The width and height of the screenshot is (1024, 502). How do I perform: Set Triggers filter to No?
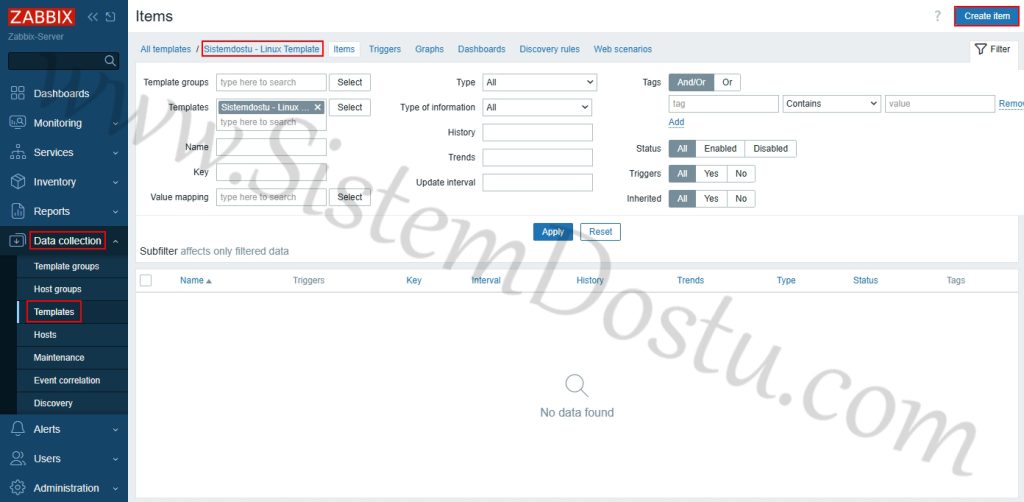(x=741, y=174)
